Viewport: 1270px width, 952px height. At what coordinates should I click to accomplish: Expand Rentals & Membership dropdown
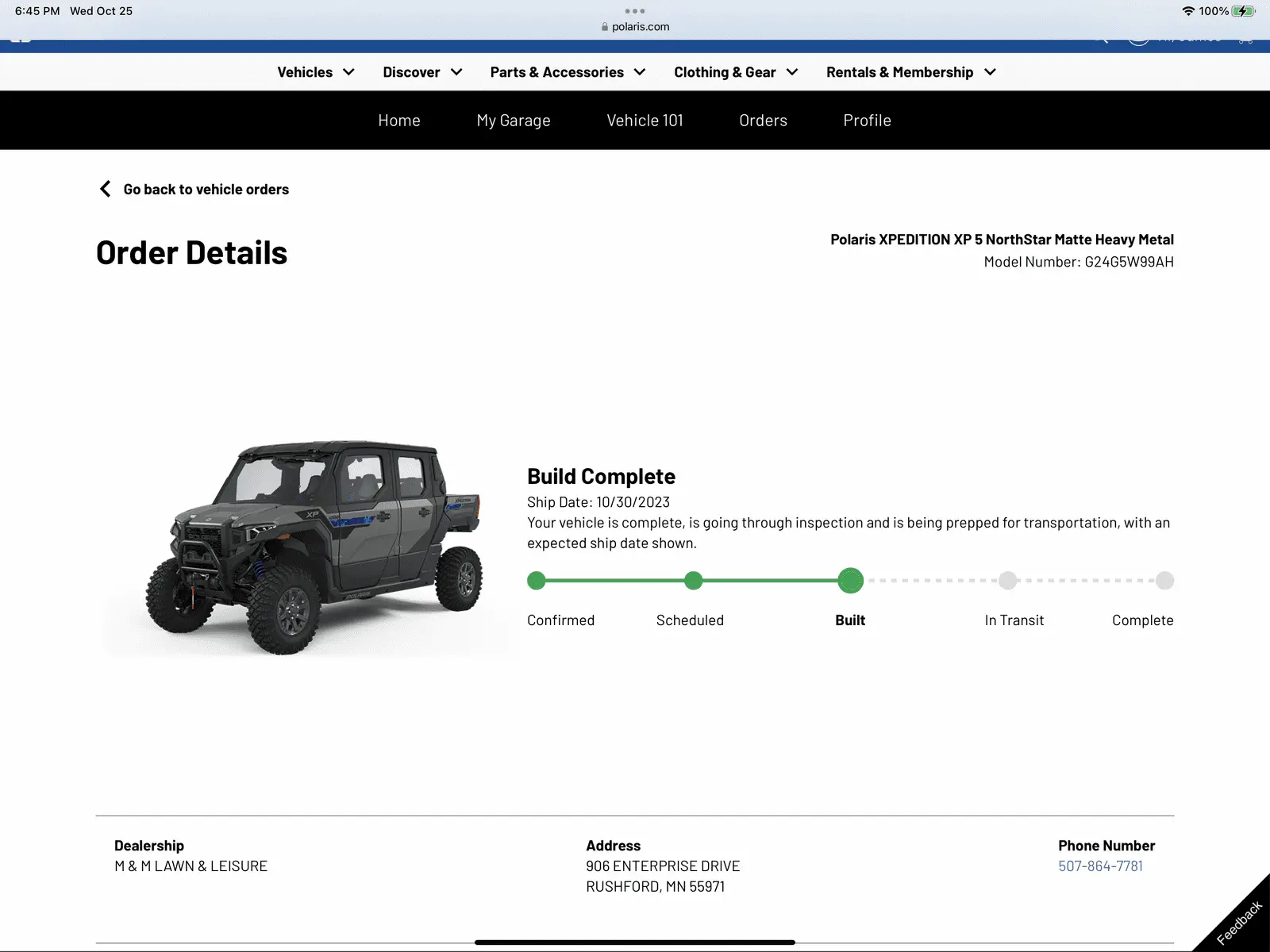pos(911,72)
